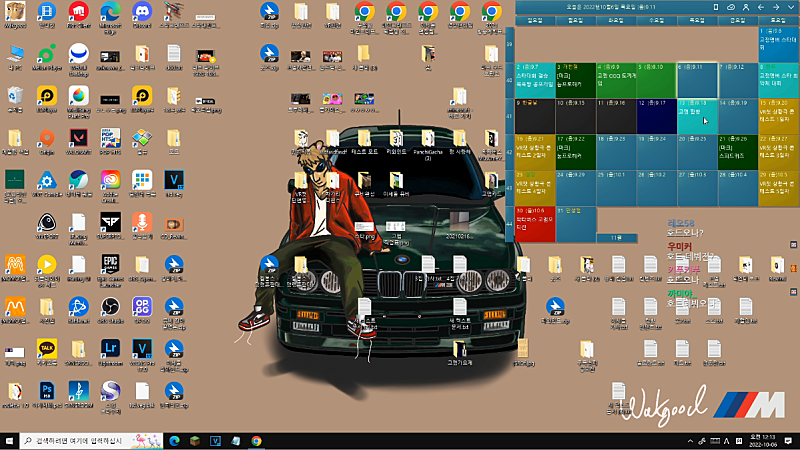800x450 pixels.
Task: Open the OBS Studio shortcut
Action: [110, 306]
